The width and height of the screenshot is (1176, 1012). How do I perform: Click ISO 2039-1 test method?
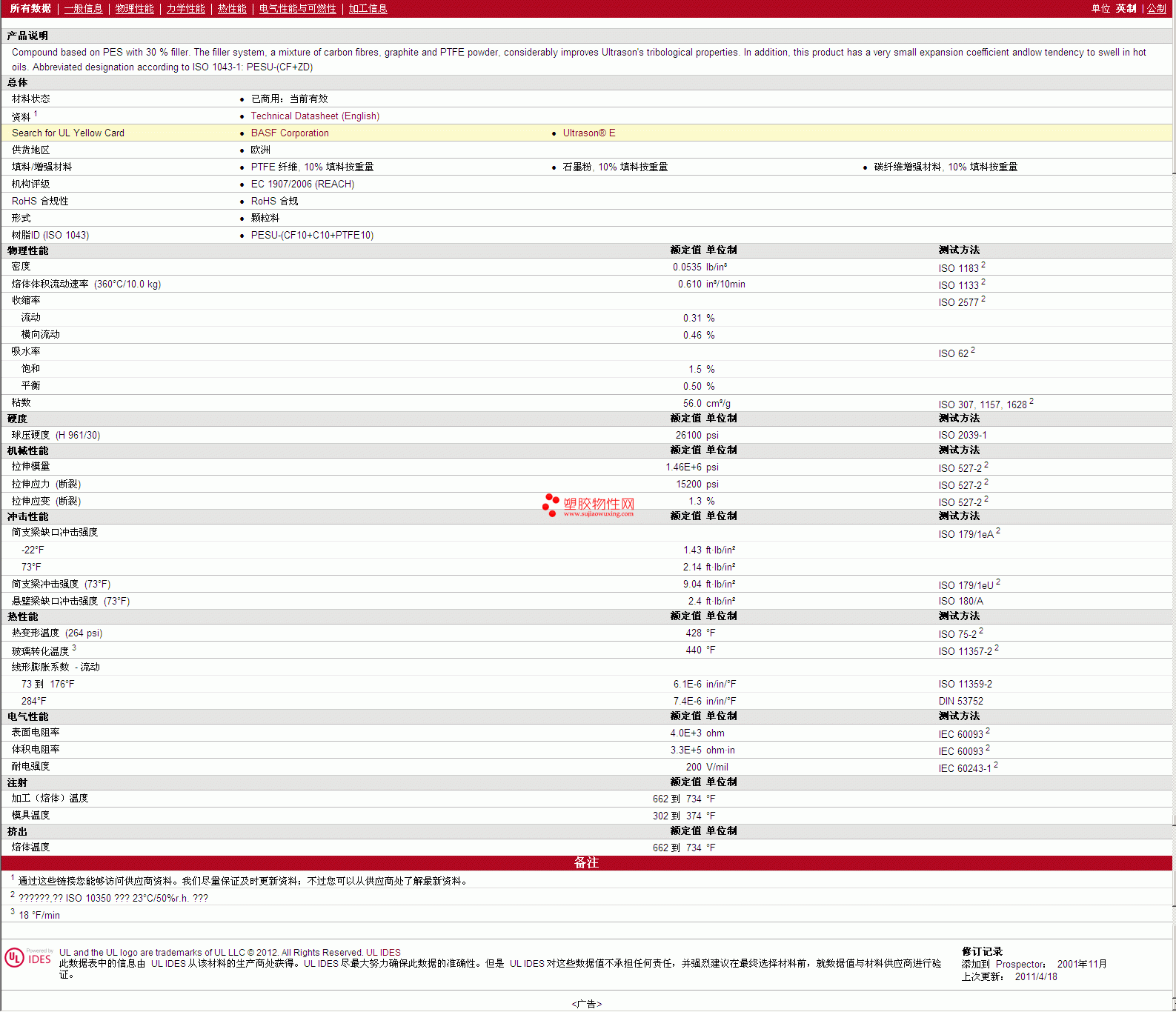tap(963, 436)
